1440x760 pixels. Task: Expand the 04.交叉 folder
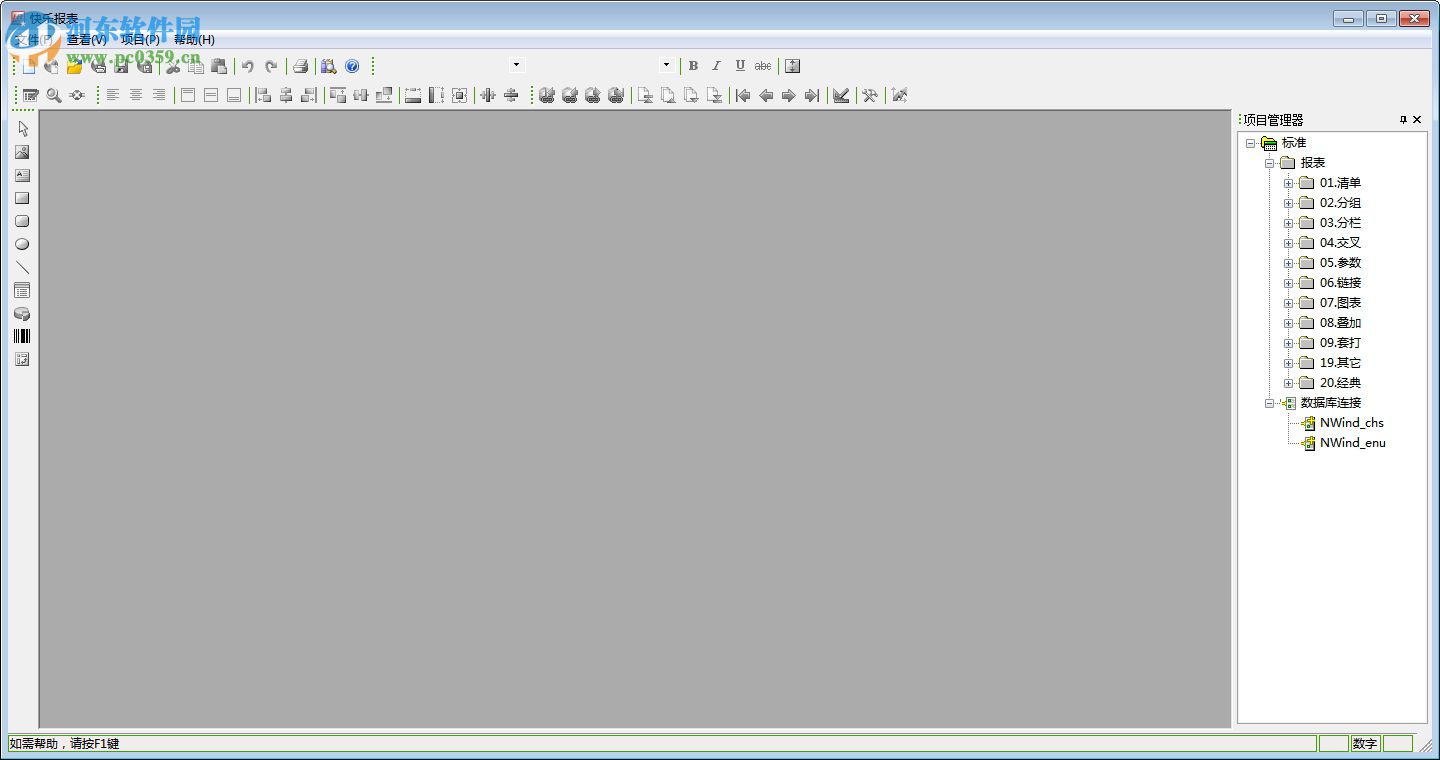(x=1289, y=243)
